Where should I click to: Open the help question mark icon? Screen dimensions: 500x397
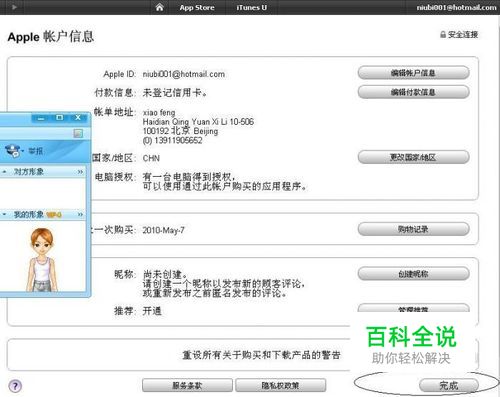(x=15, y=386)
